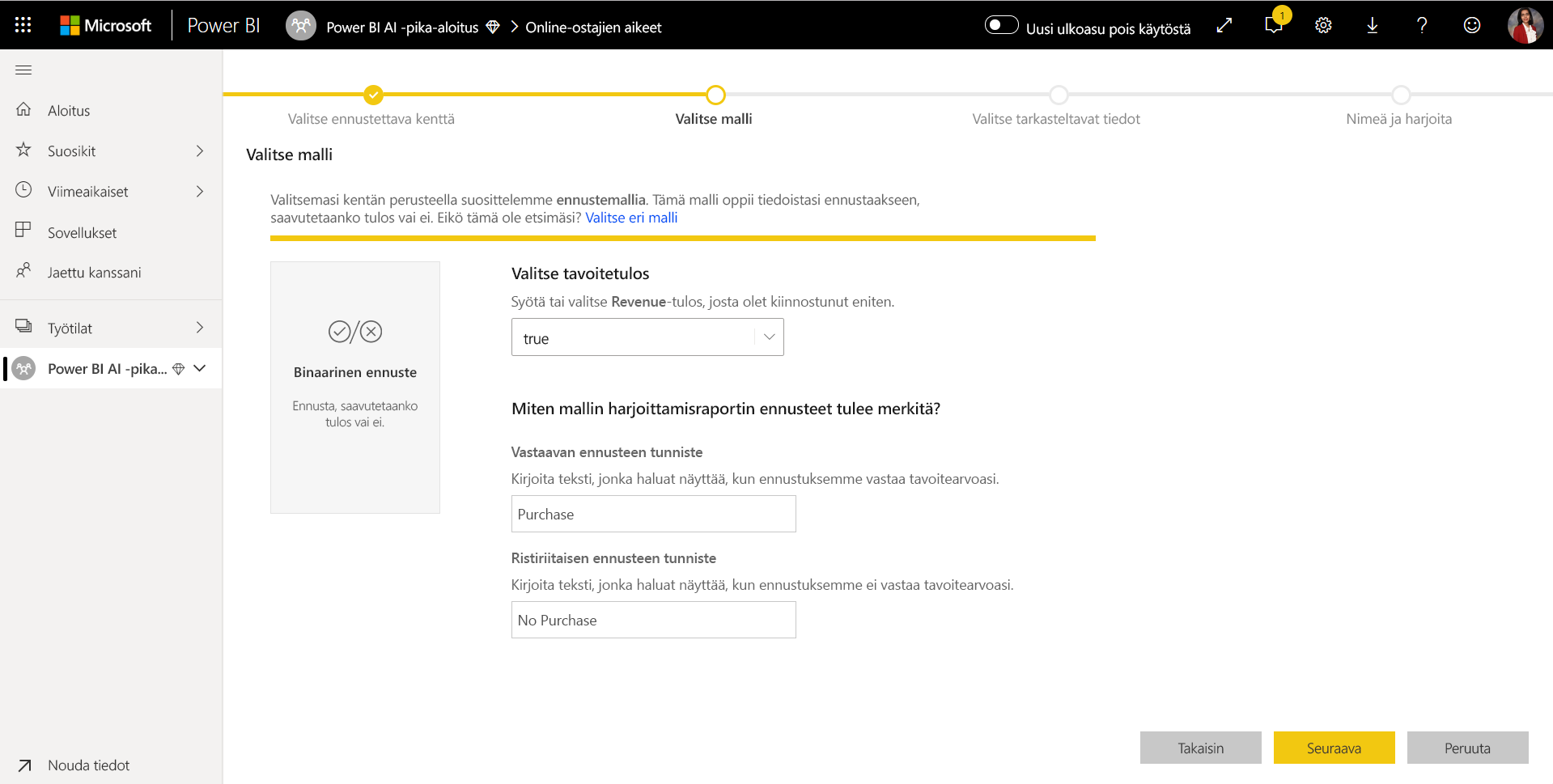Click the workspace avatar icon in header
Viewport: 1553px width, 784px height.
301,26
